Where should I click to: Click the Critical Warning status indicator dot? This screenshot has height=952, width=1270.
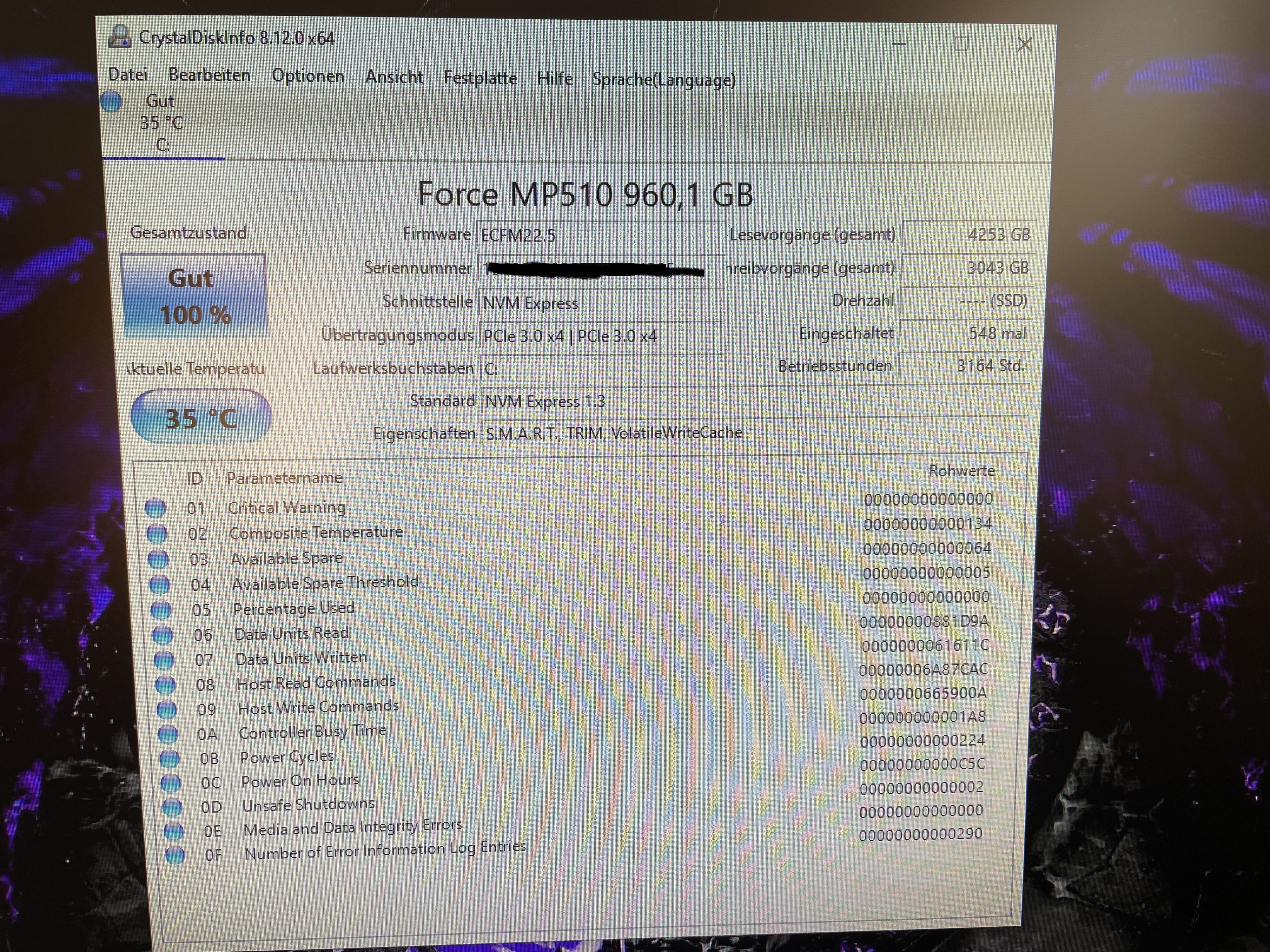(155, 508)
